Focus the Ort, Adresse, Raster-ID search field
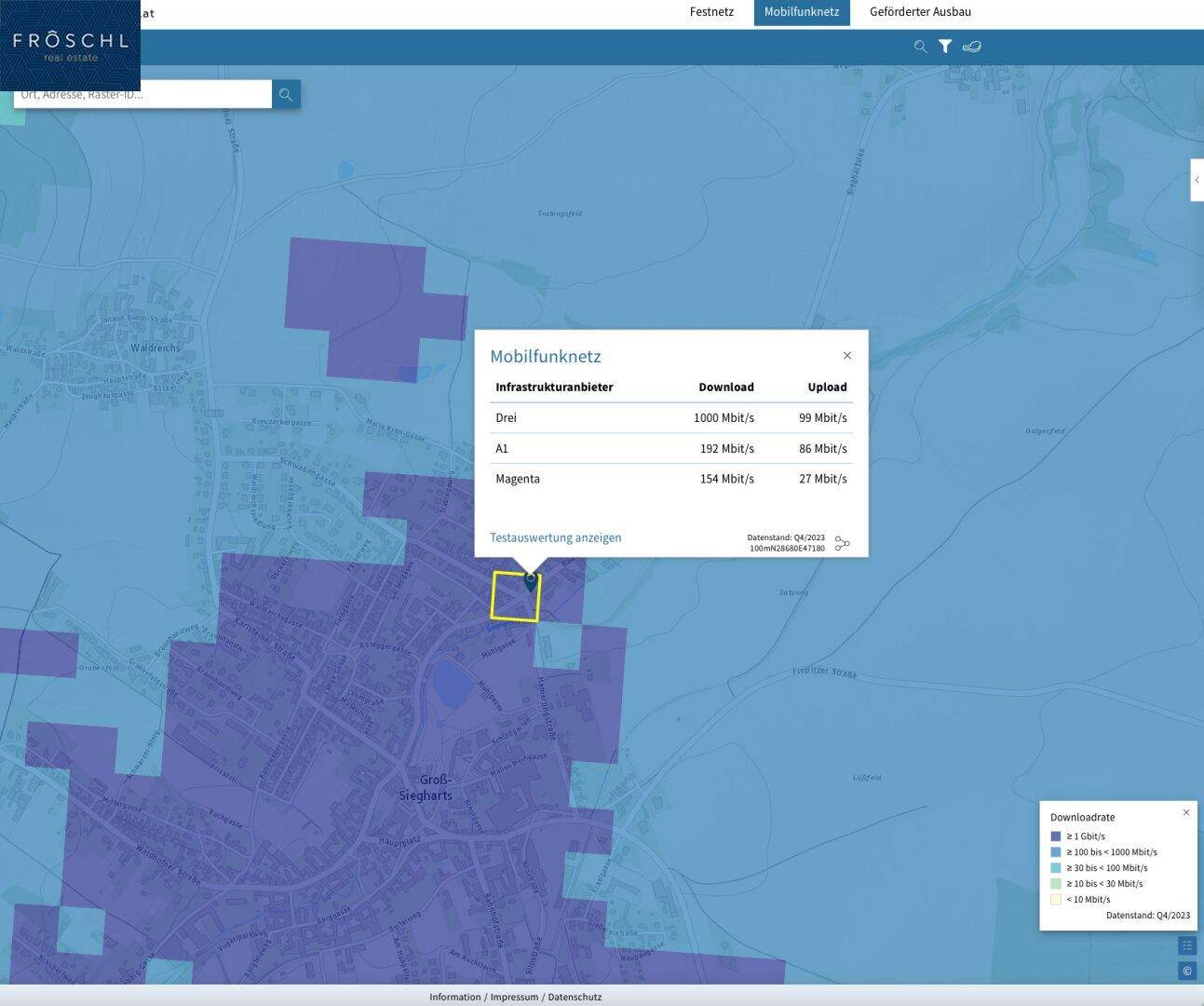The height and width of the screenshot is (1006, 1204). point(142,94)
